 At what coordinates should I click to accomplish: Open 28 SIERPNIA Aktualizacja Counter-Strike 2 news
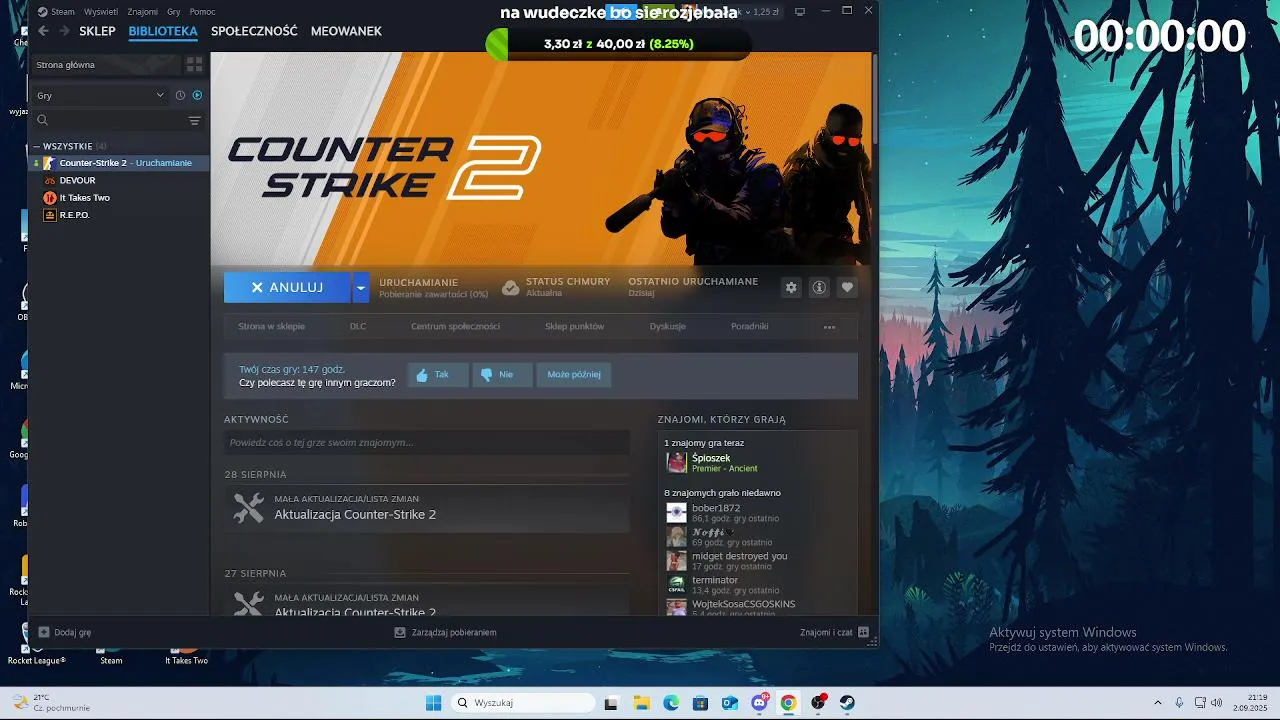pyautogui.click(x=355, y=515)
